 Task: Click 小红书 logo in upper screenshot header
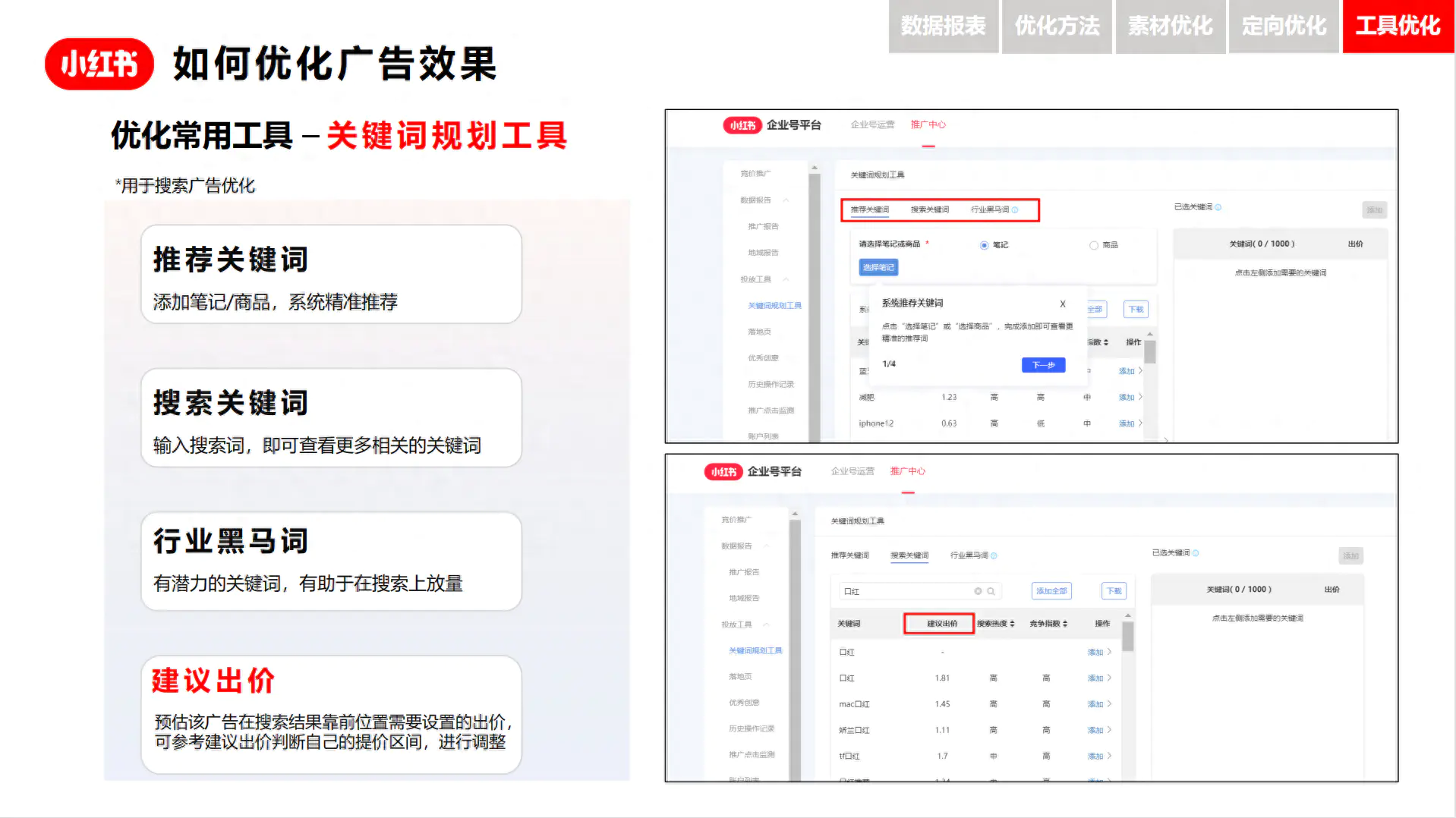742,125
